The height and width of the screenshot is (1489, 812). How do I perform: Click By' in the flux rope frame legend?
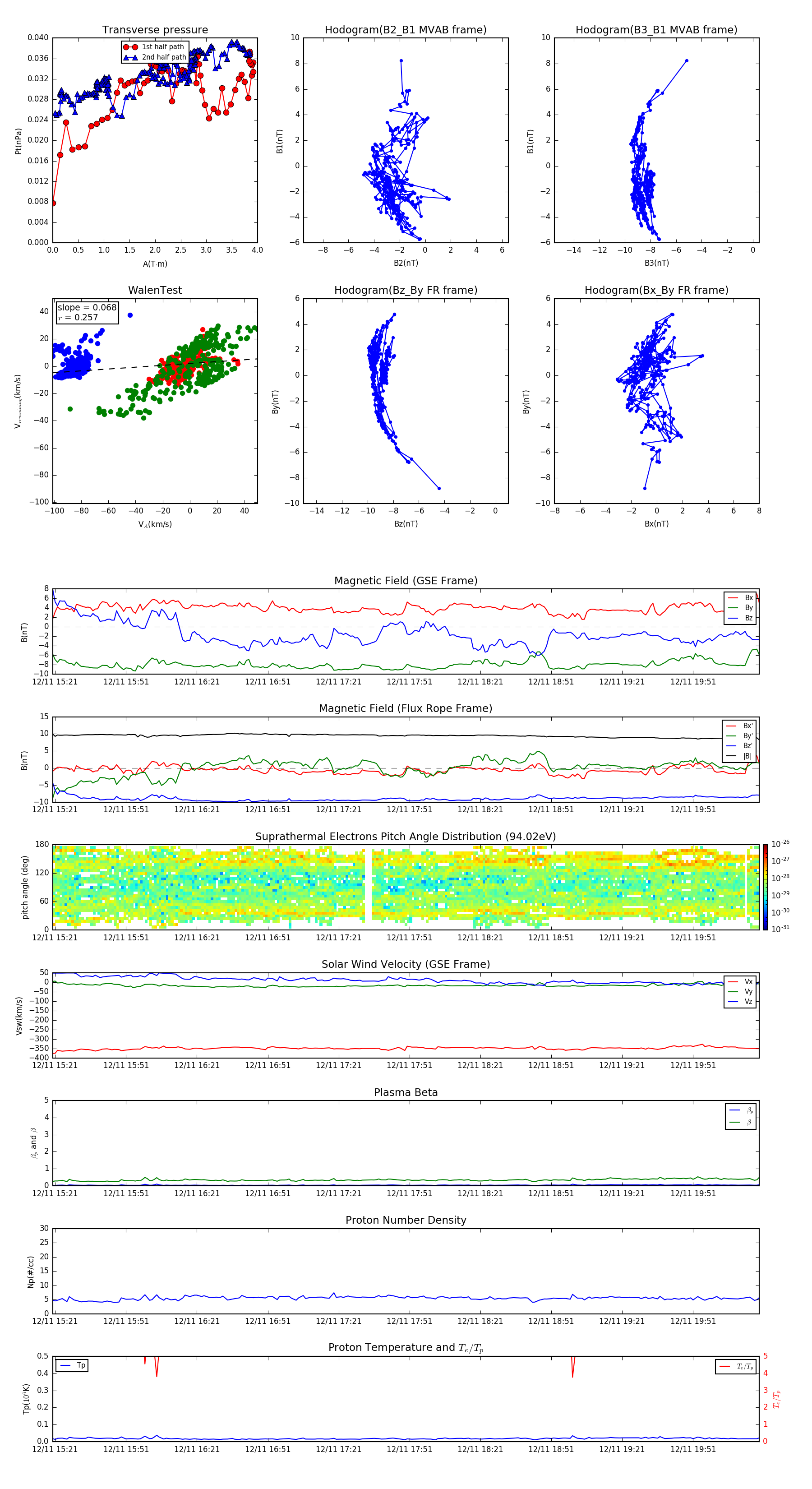tap(740, 736)
